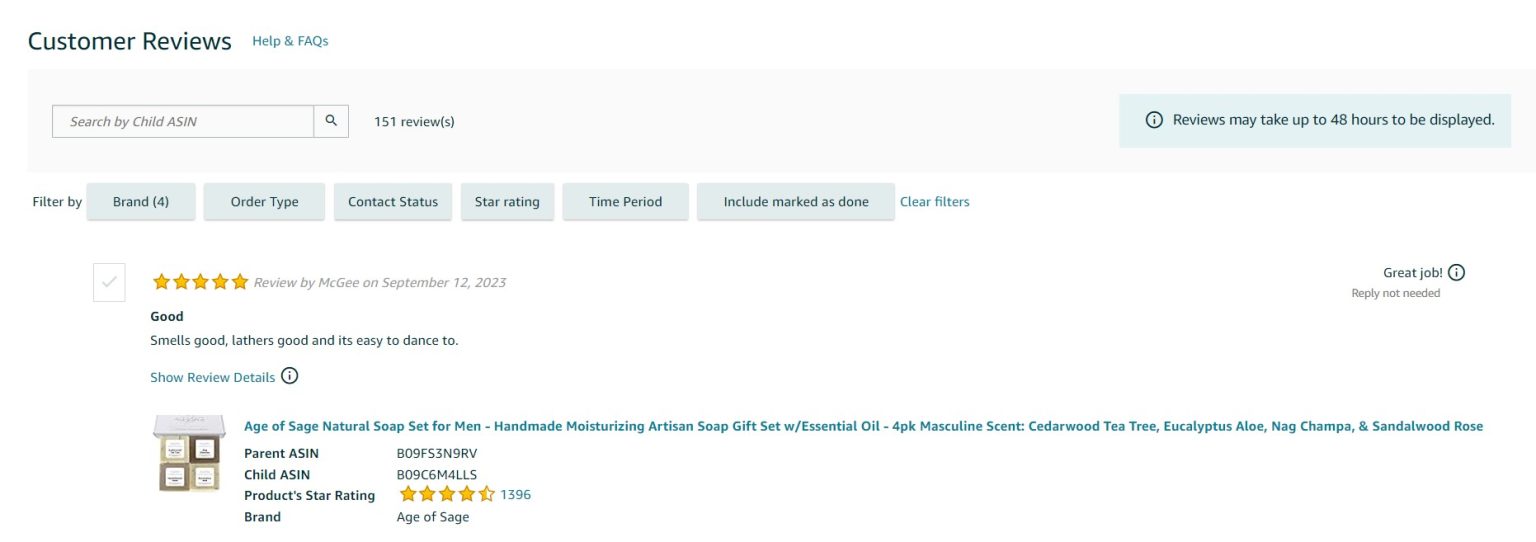
Task: Click the five-star rating on McGee's review
Action: point(200,282)
